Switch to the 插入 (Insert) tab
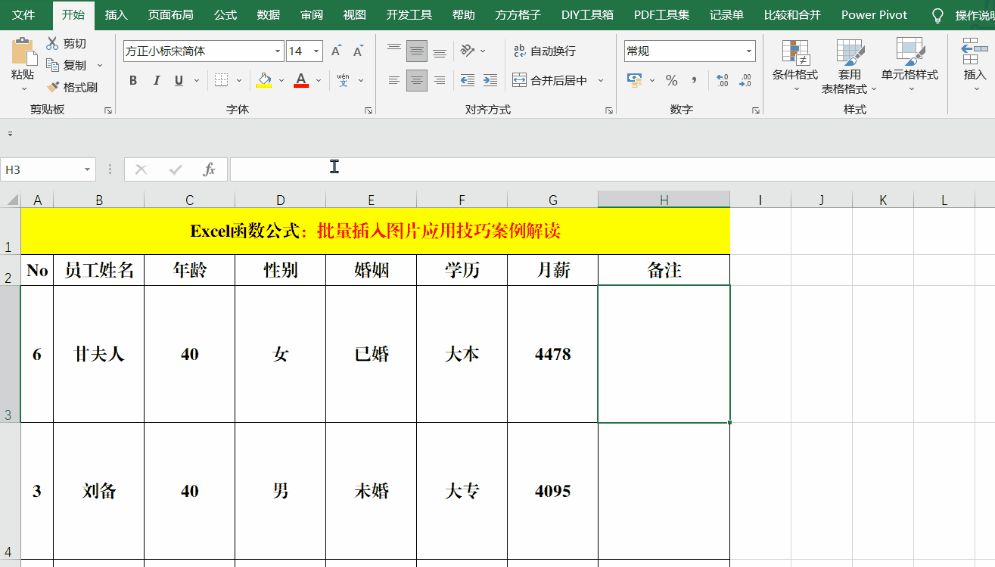The width and height of the screenshot is (995, 567). [x=115, y=15]
